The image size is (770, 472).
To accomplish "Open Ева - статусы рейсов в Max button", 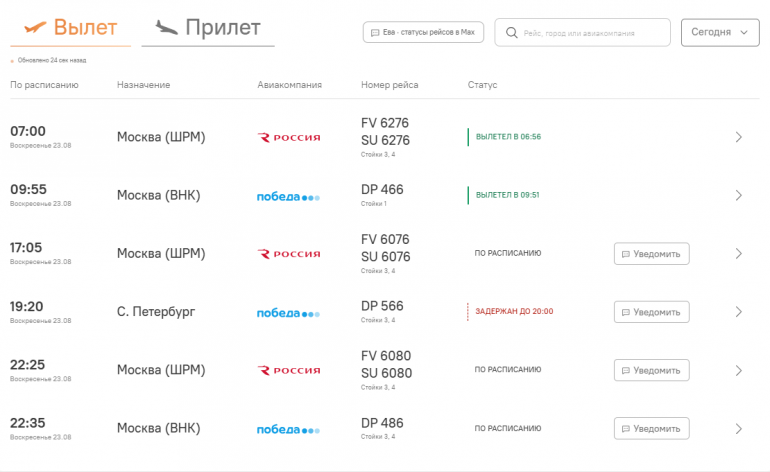I will [423, 32].
